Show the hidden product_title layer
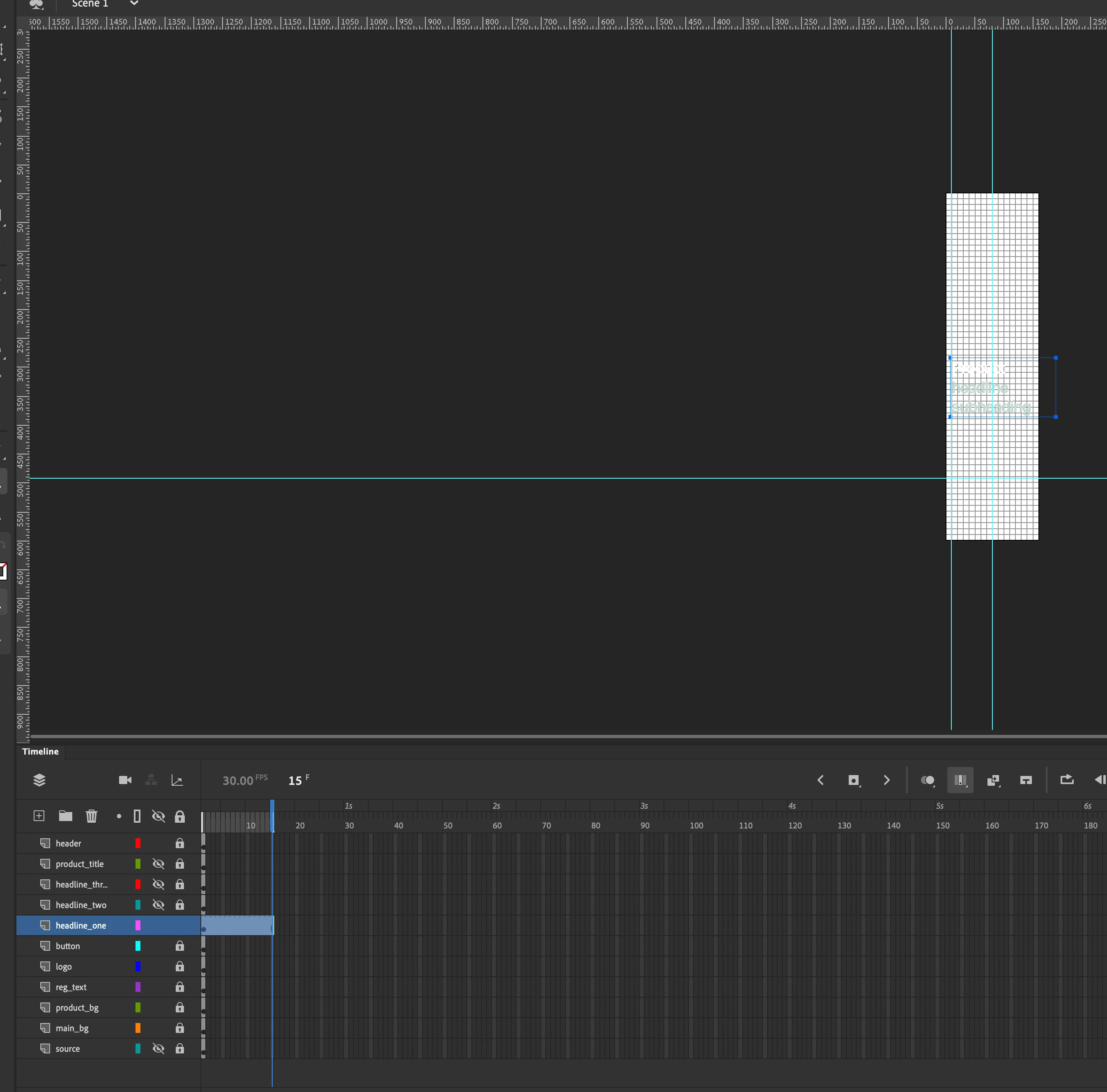 [x=158, y=864]
